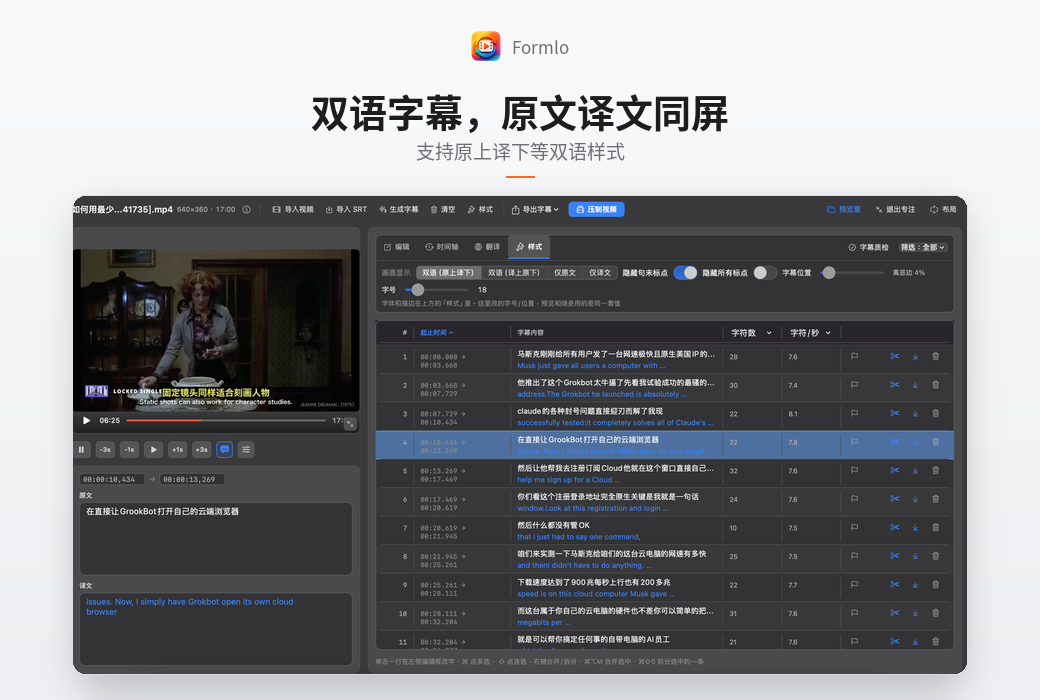
Task: Click the +1s seek button
Action: point(177,450)
